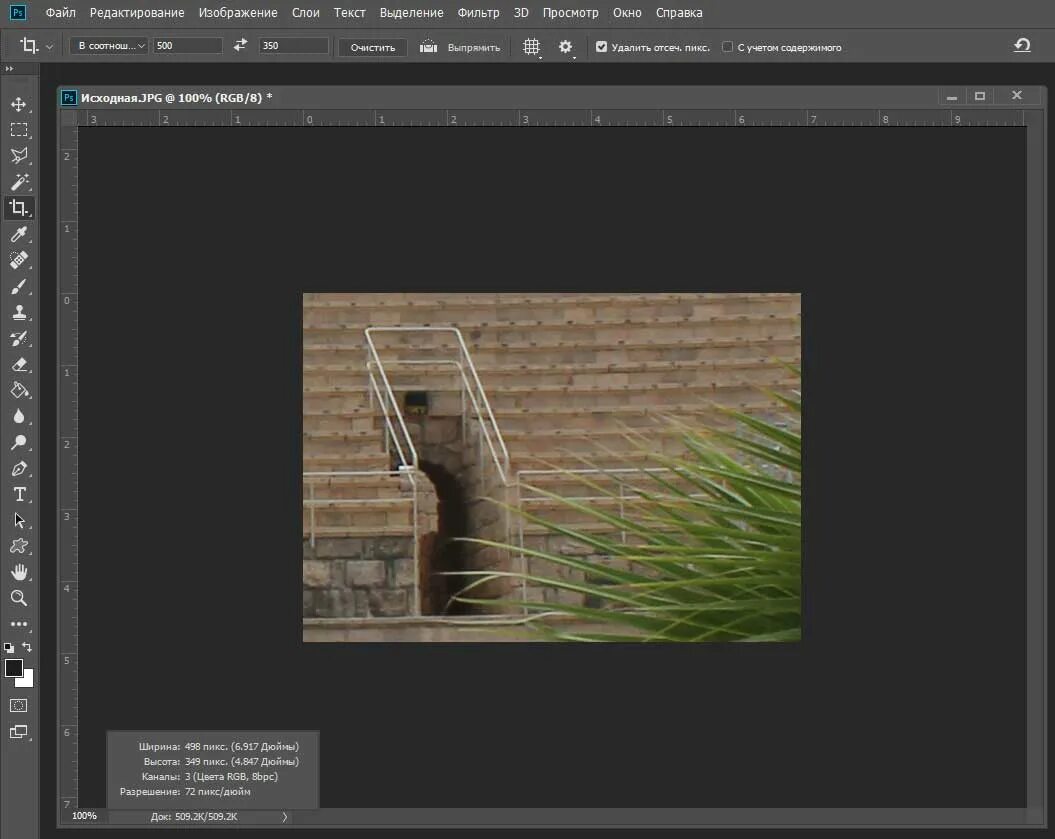Screen dimensions: 1055x839
Task: Select the Move tool
Action: click(x=19, y=104)
